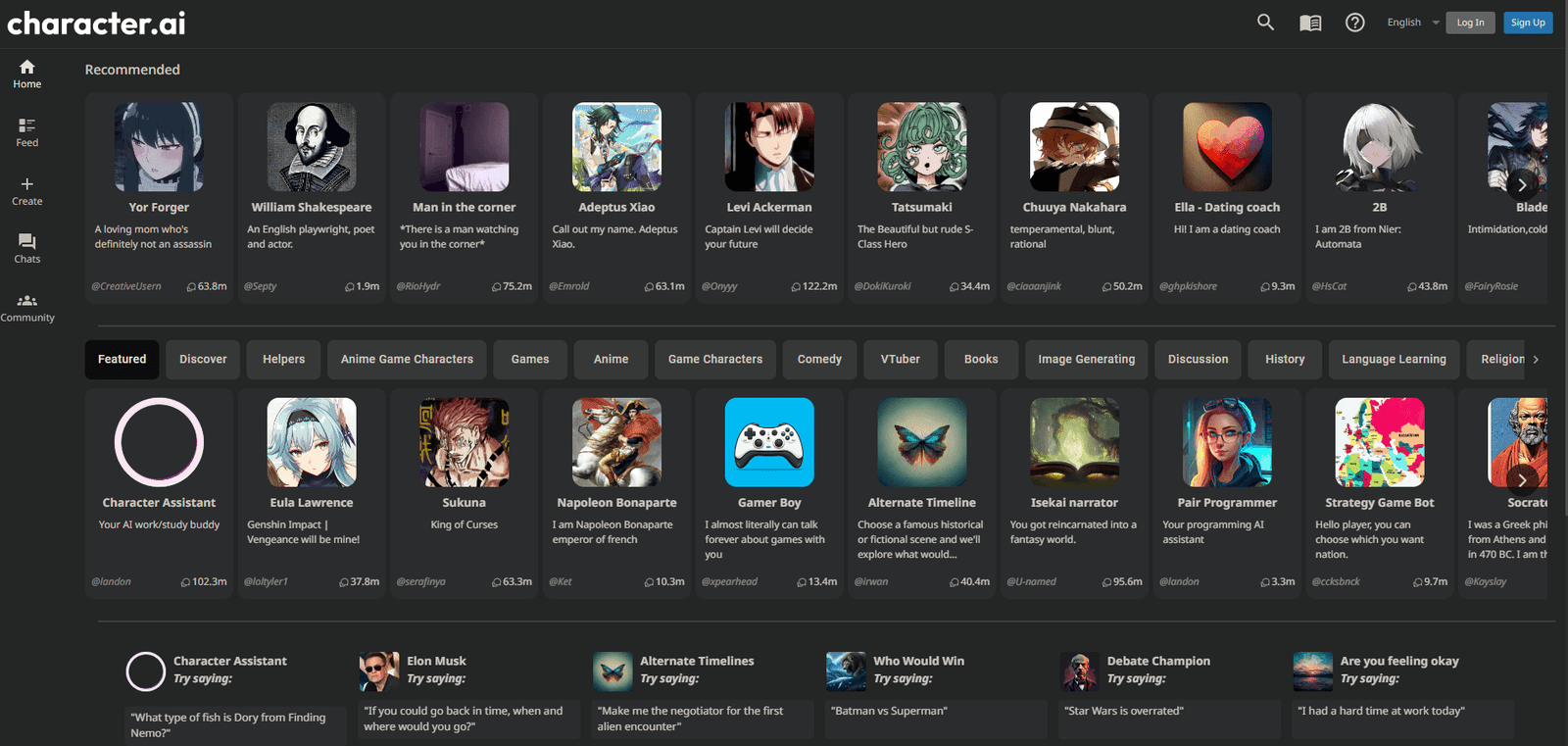Screen dimensions: 1568x746
Task: Click Character Assistant suggestion ring icon
Action: pos(146,671)
